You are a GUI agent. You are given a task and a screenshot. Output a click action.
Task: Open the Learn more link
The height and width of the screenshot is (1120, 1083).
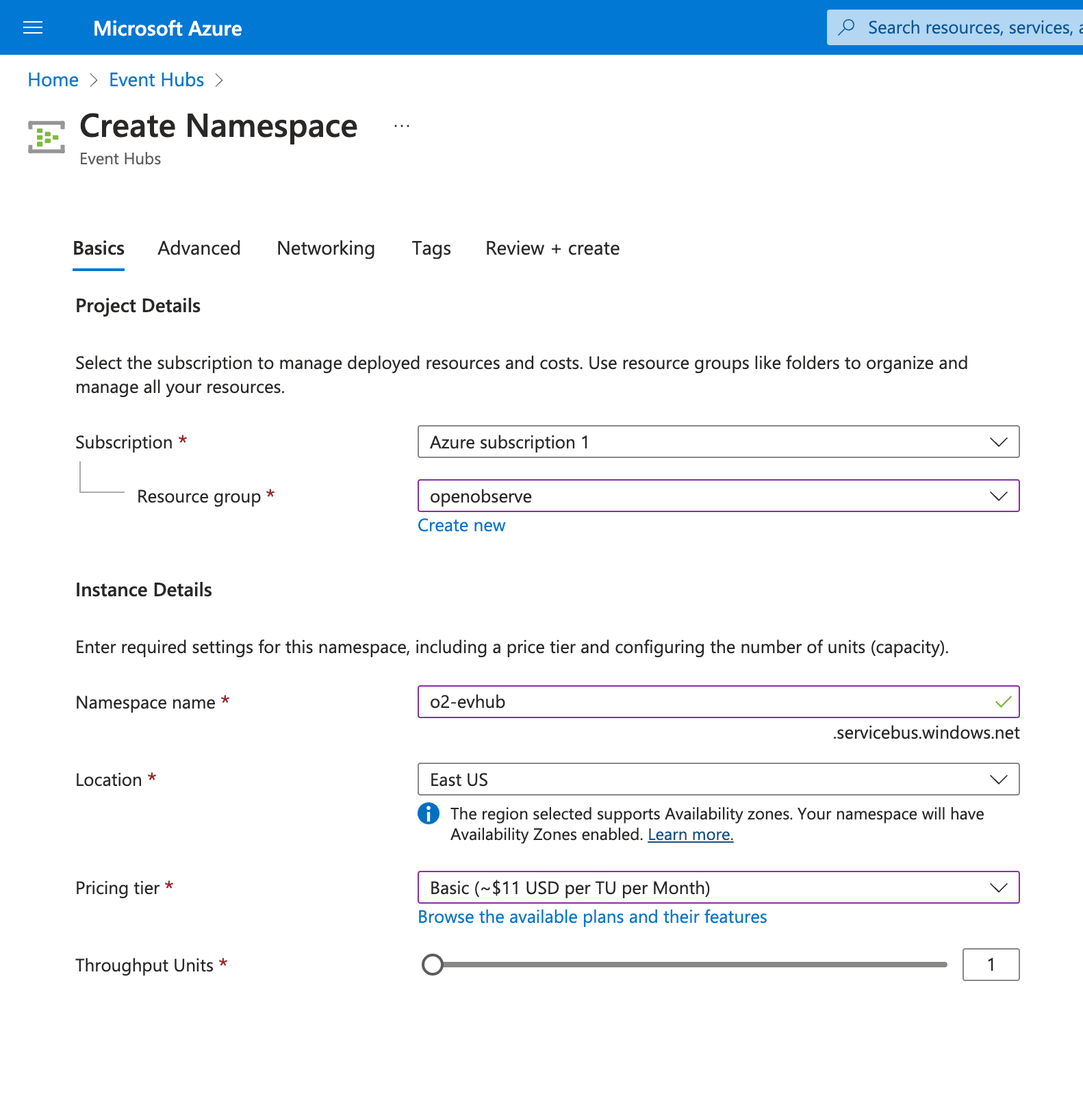(x=690, y=835)
